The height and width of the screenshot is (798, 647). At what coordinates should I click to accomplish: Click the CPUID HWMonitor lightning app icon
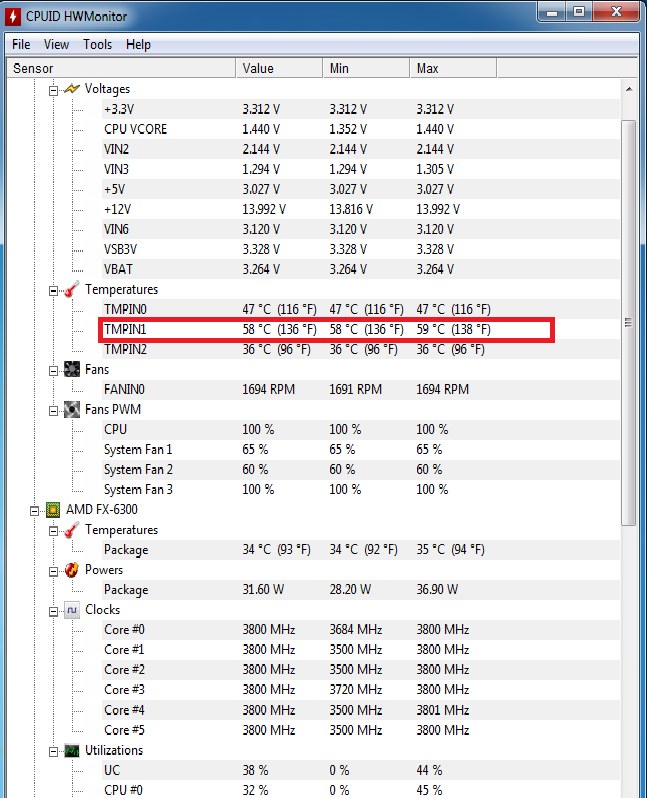(13, 16)
